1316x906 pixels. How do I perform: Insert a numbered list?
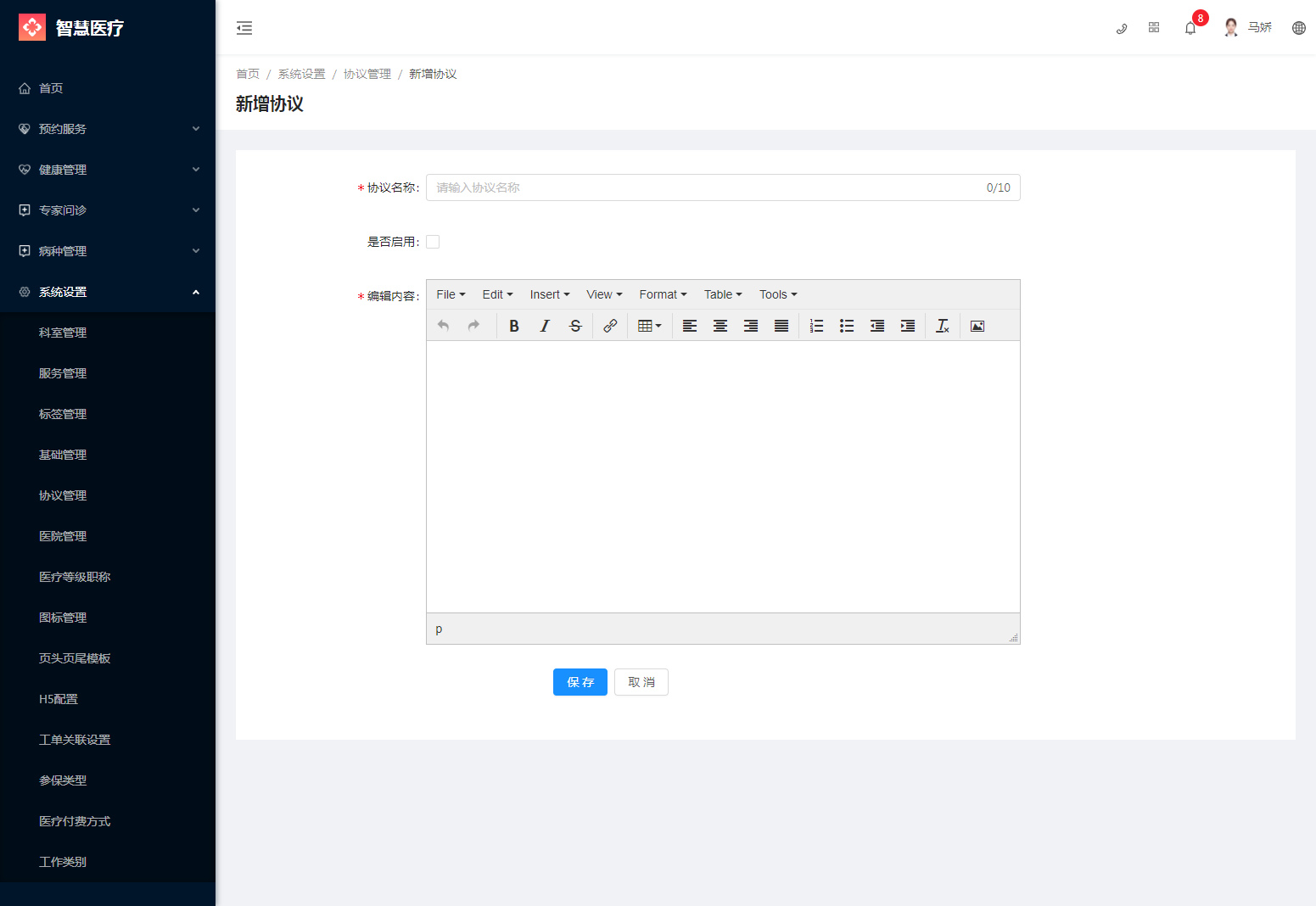[x=816, y=326]
